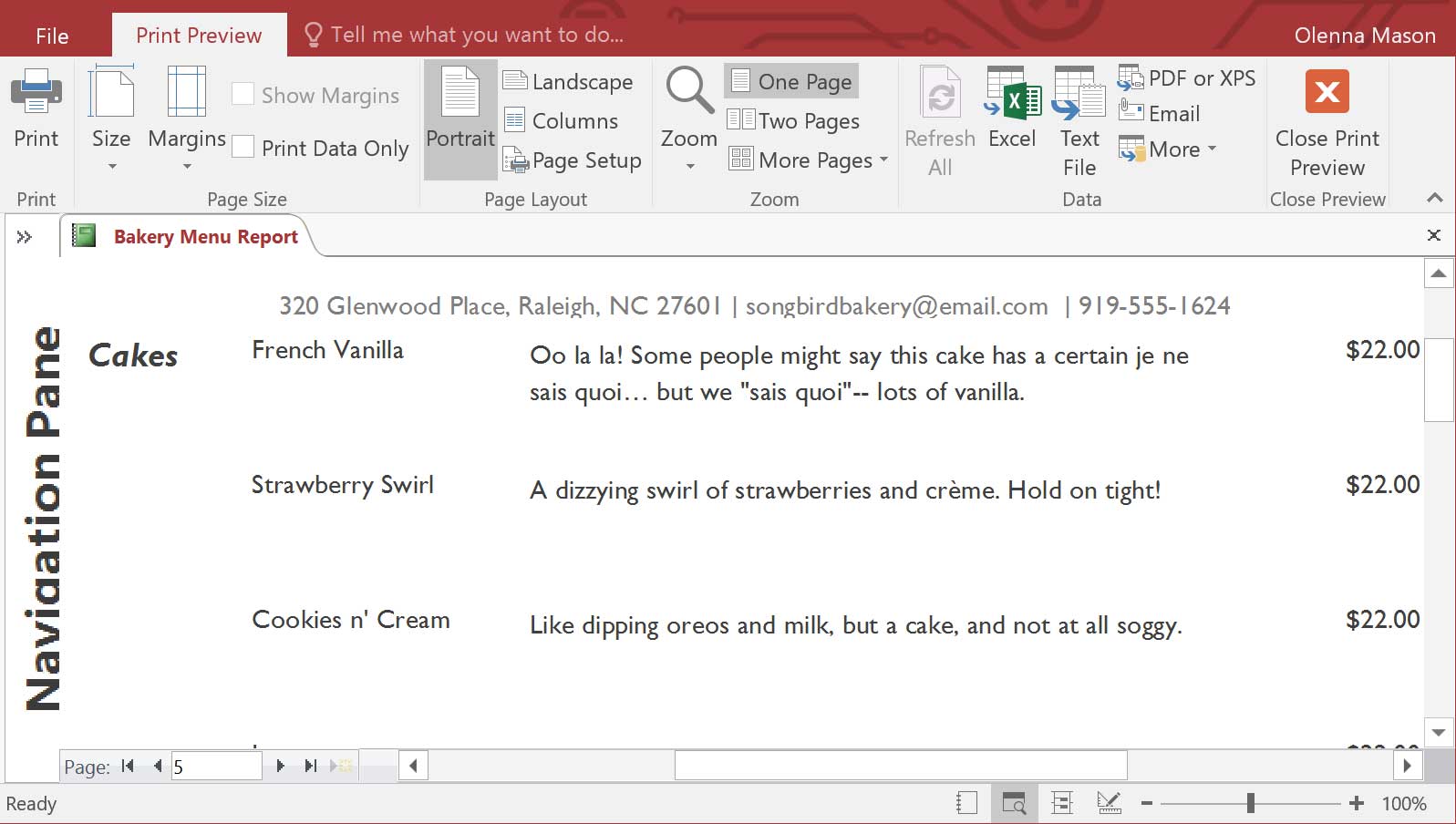The width and height of the screenshot is (1456, 824).
Task: Open the File menu tab
Action: click(x=52, y=36)
